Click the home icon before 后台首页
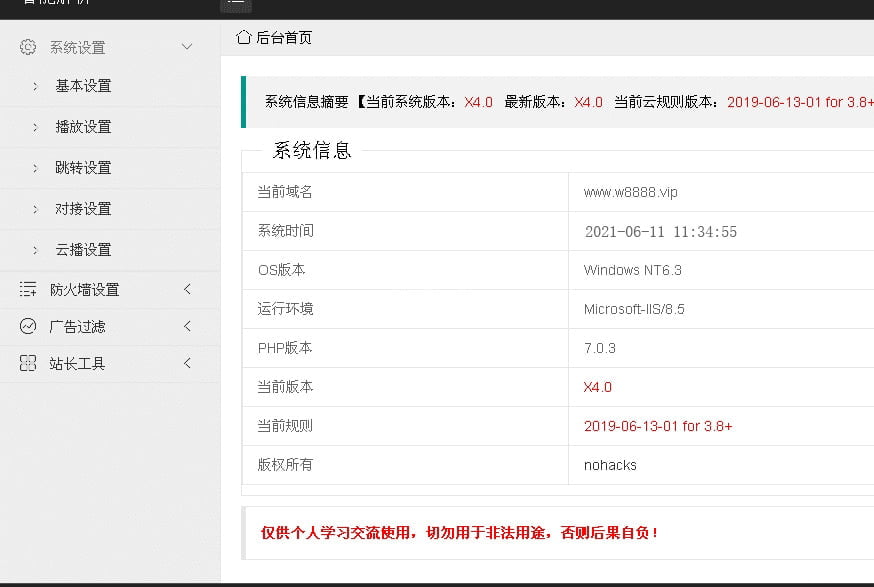 243,37
